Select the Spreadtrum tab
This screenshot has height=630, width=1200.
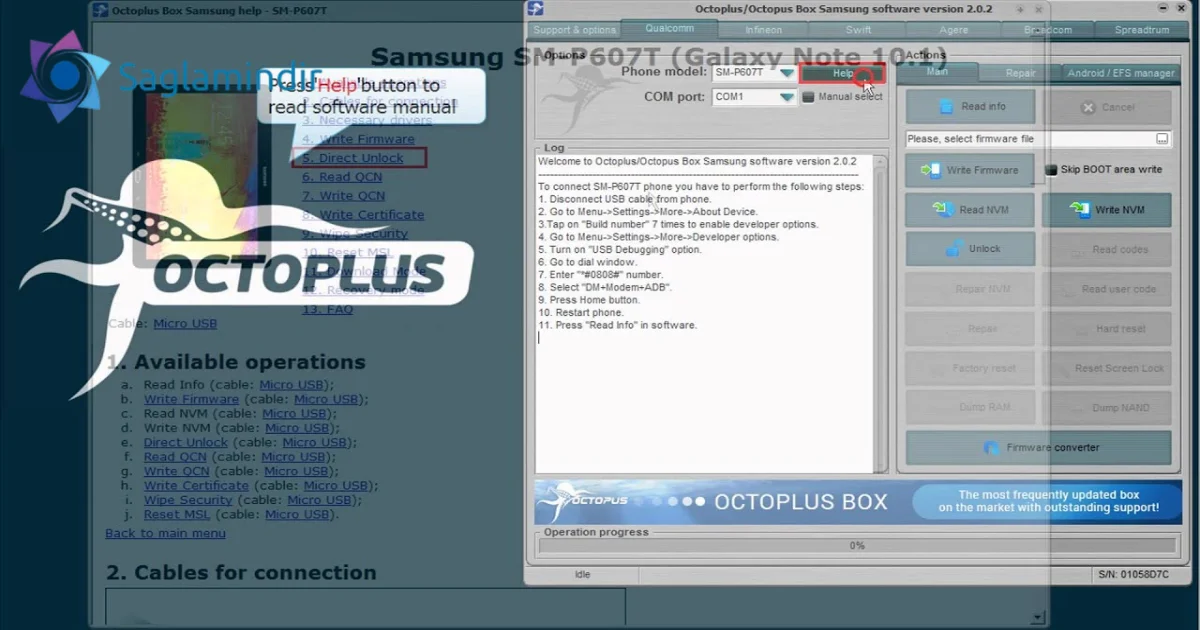[1142, 30]
